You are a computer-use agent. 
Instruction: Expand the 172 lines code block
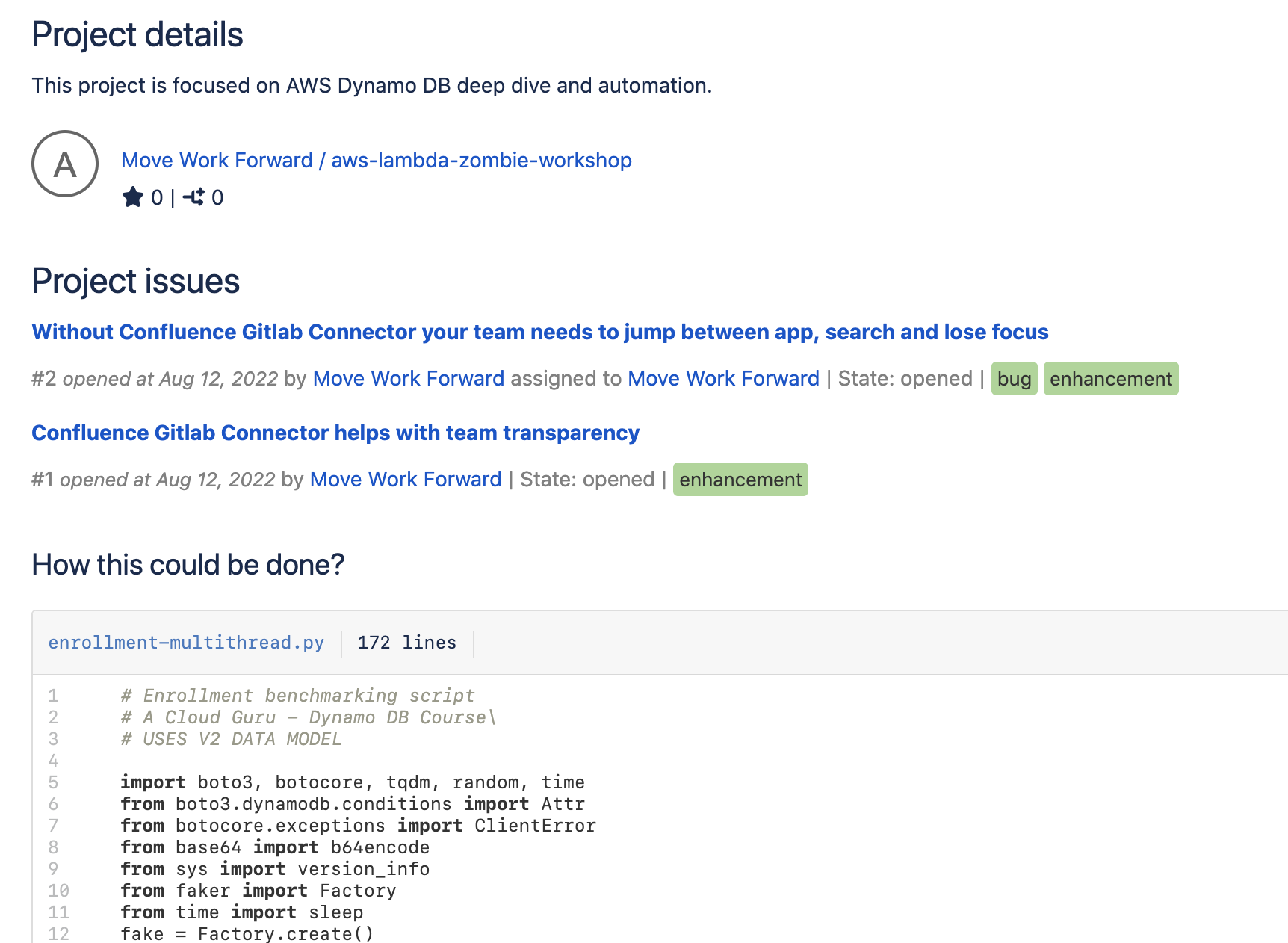pos(406,642)
